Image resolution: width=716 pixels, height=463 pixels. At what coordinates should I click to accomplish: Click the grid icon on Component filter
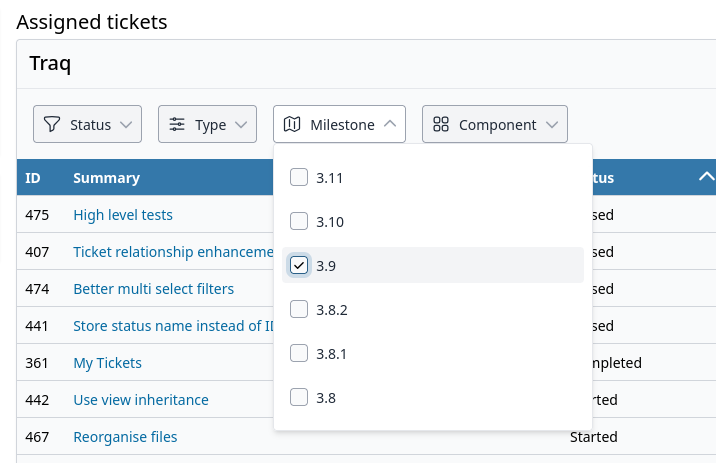coord(441,124)
